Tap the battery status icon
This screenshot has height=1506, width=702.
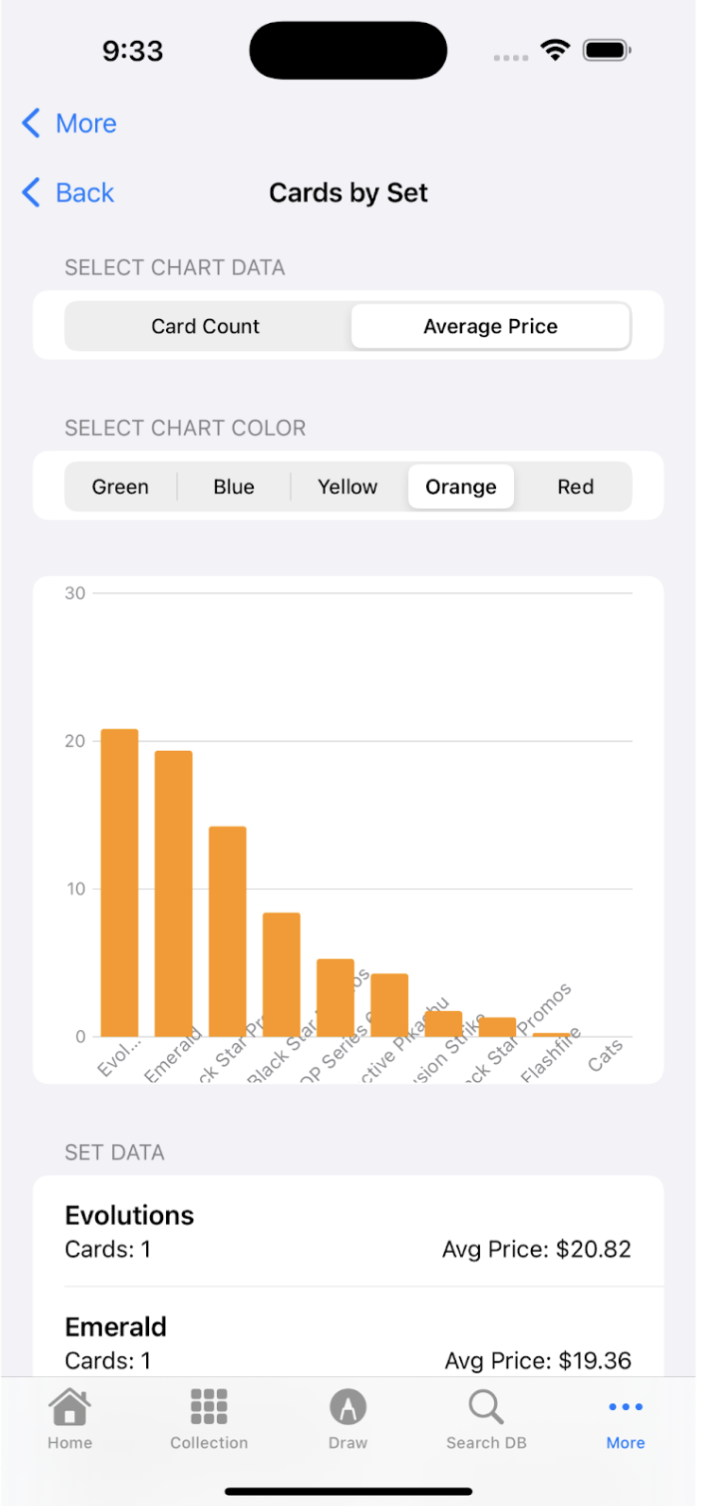(606, 50)
